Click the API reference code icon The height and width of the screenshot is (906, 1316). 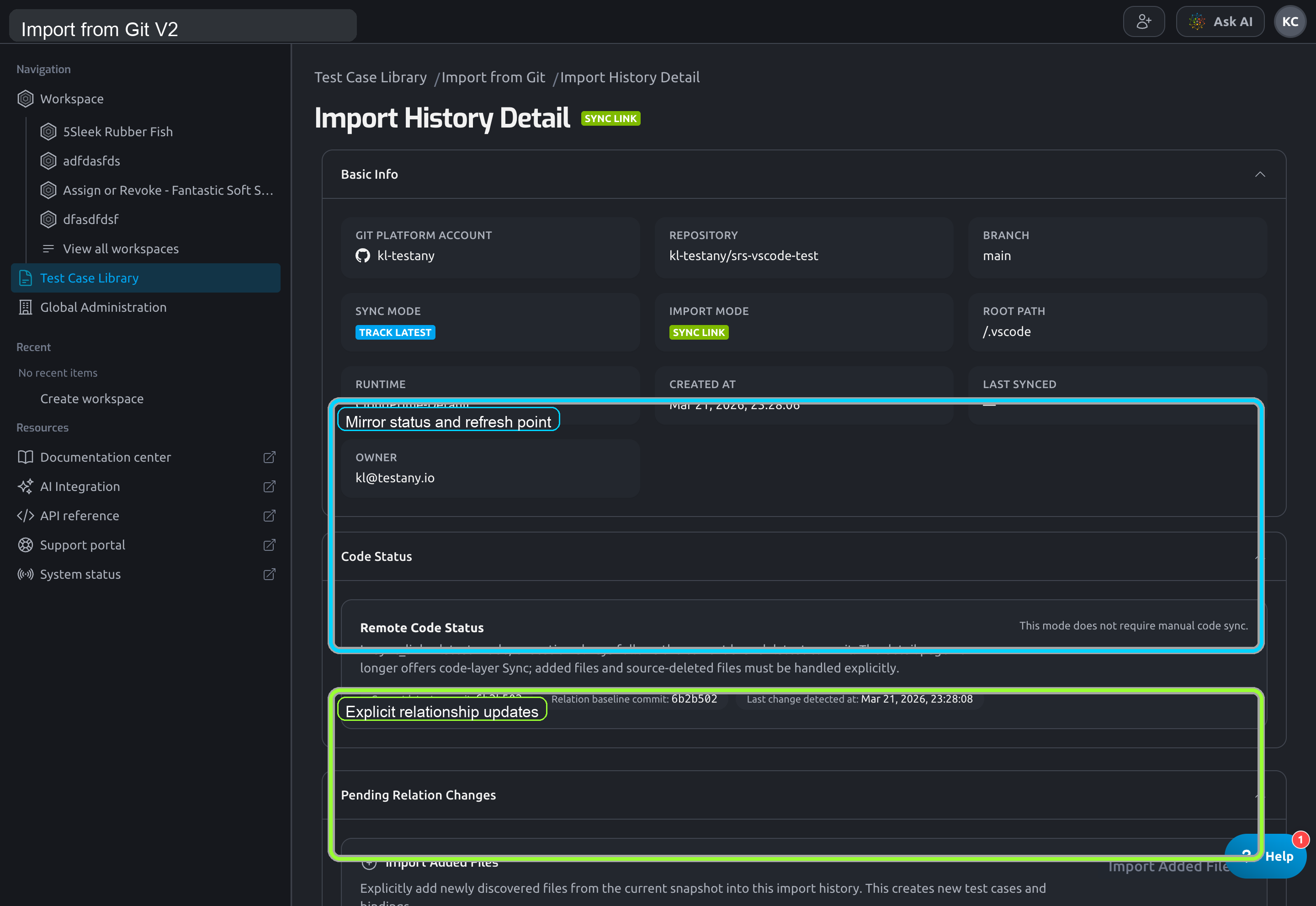click(x=26, y=516)
